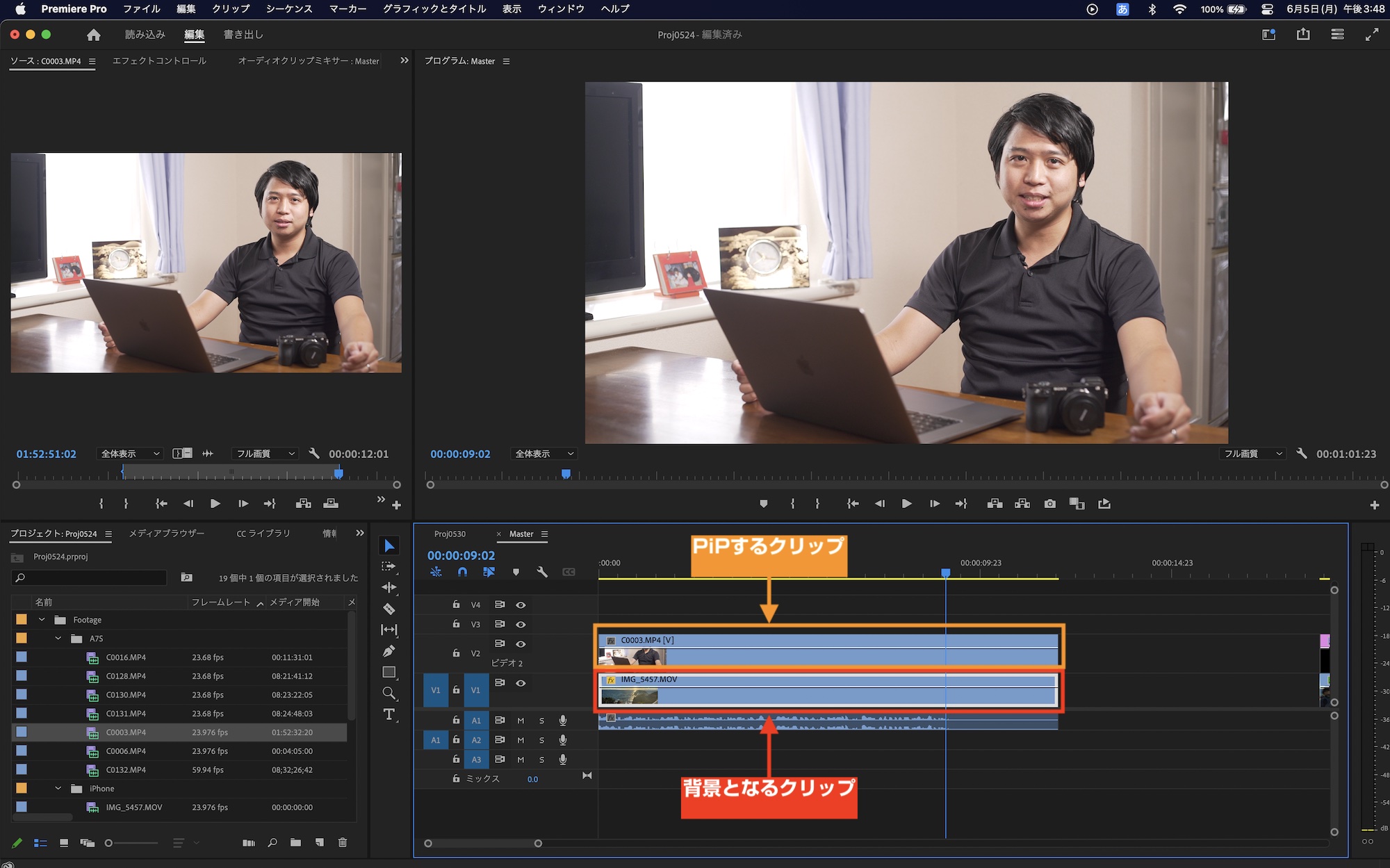Click the New Bin icon in the project panel

tap(295, 842)
